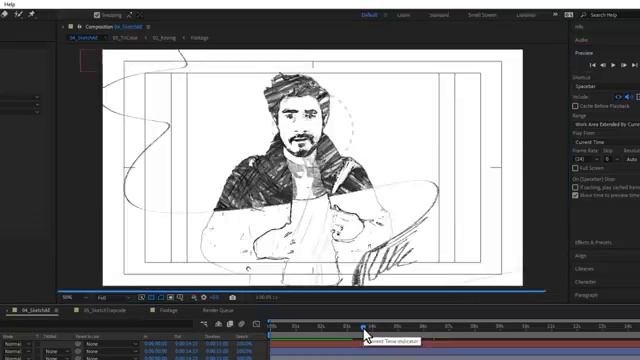Viewport: 640px width, 360px height.
Task: Expand the Align panel
Action: click(580, 256)
